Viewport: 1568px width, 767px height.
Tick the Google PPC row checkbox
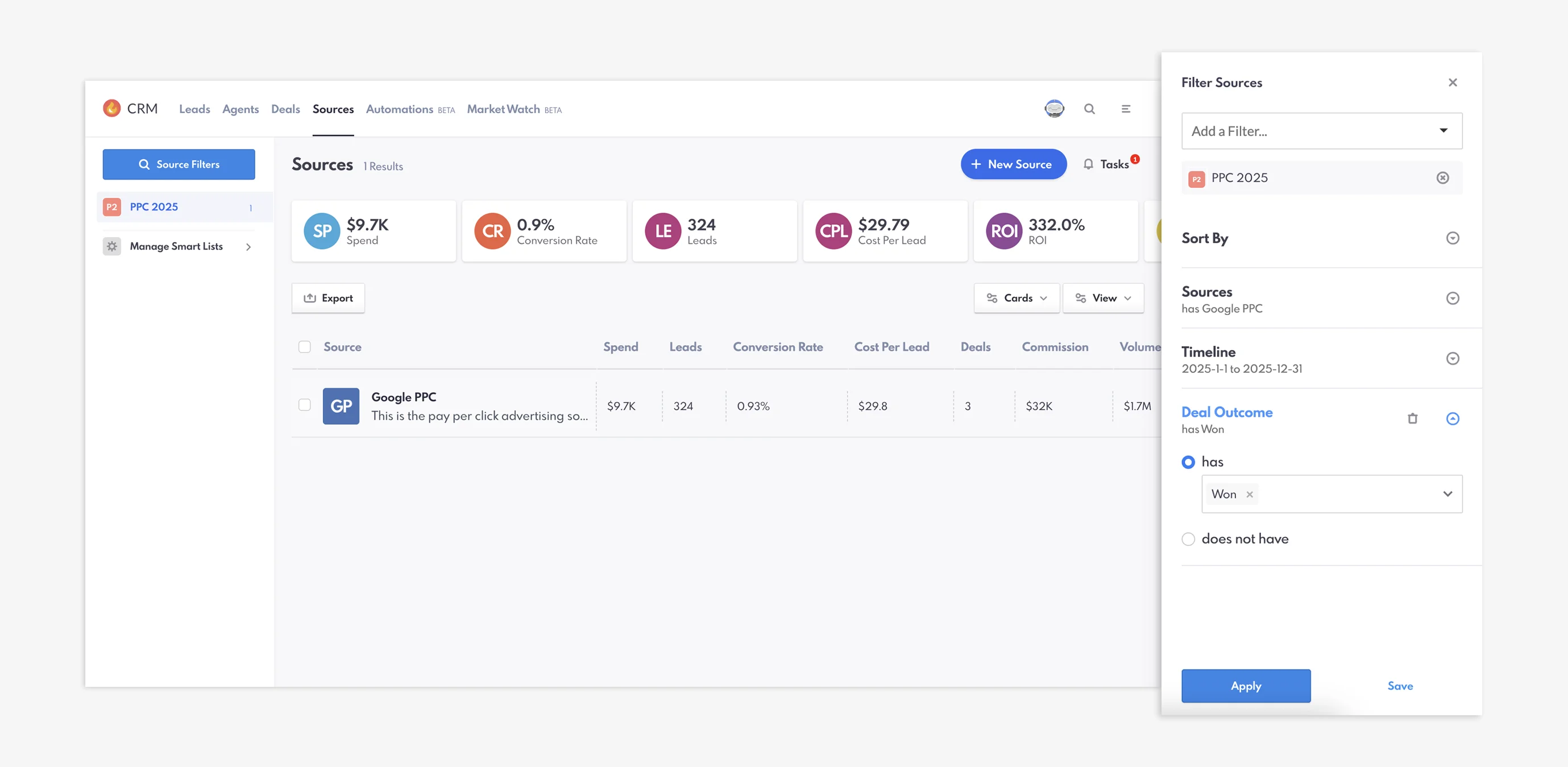click(x=304, y=405)
